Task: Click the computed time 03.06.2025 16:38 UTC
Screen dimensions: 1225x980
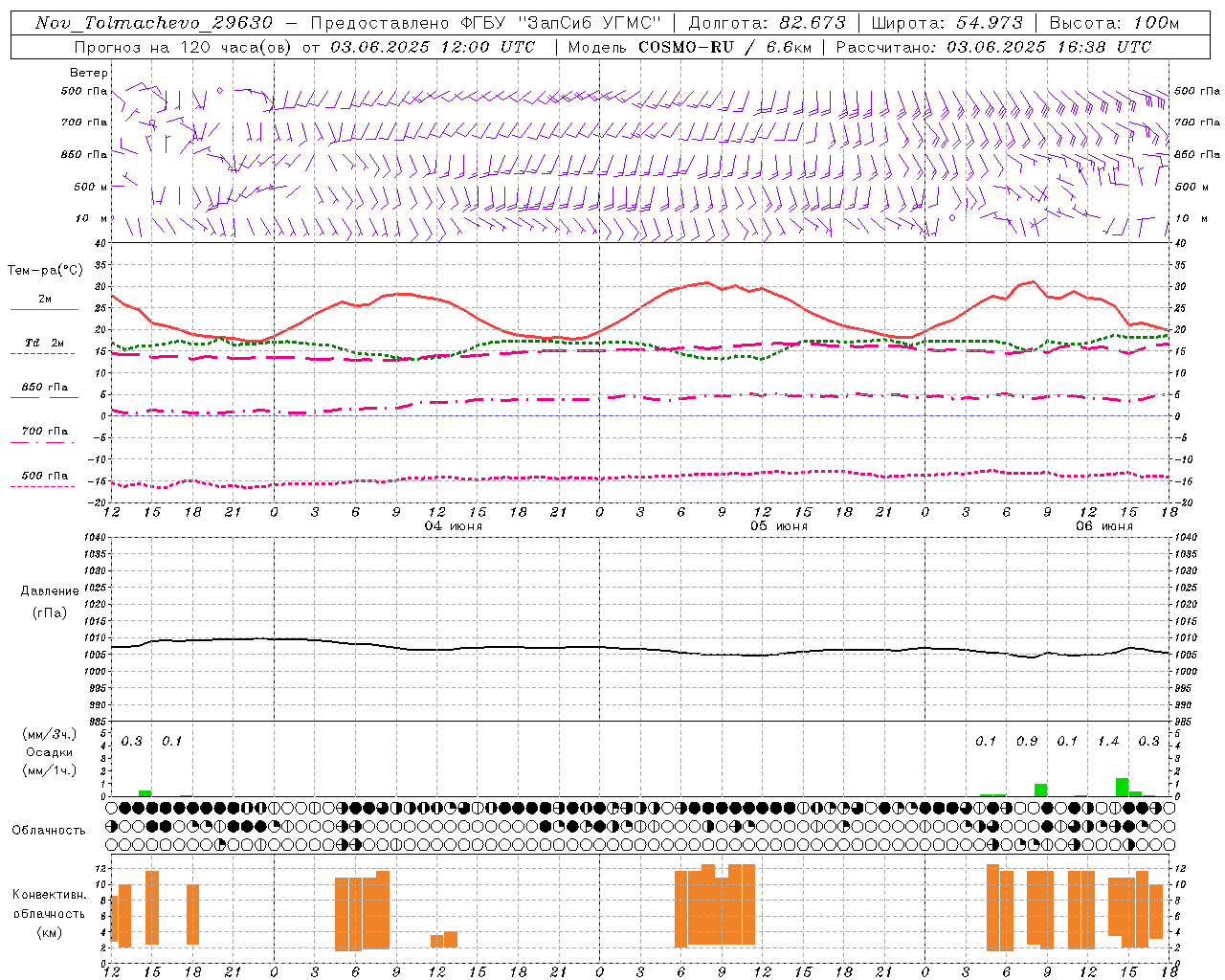Action: 1049,47
